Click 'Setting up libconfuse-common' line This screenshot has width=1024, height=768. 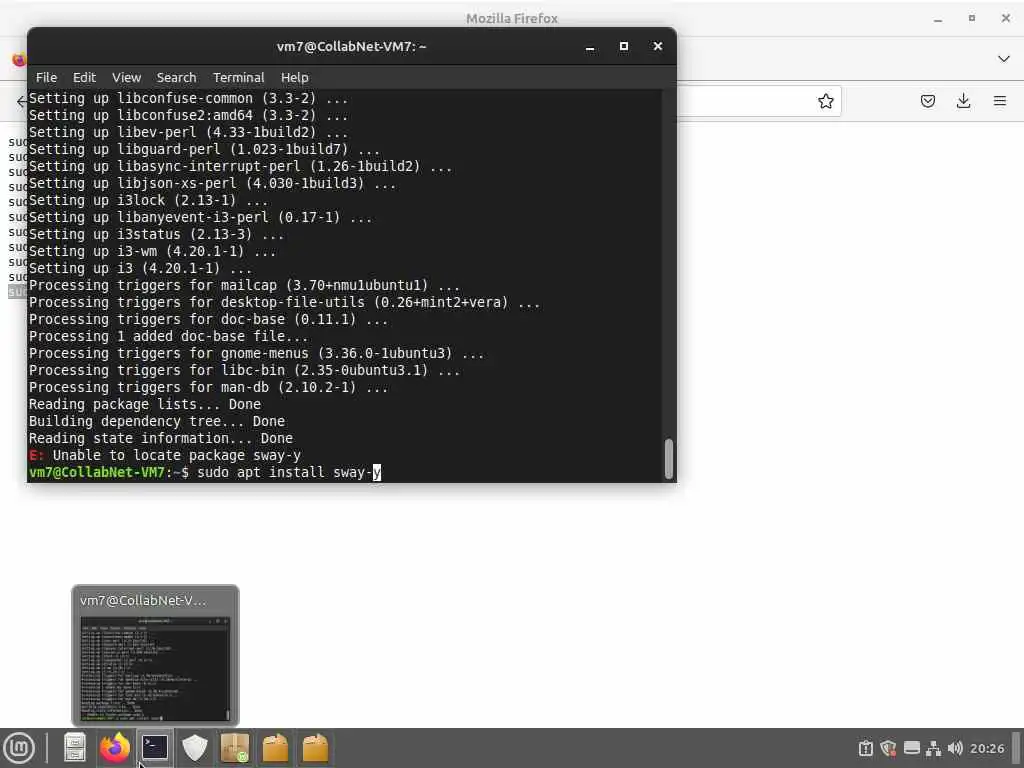[x=188, y=99]
